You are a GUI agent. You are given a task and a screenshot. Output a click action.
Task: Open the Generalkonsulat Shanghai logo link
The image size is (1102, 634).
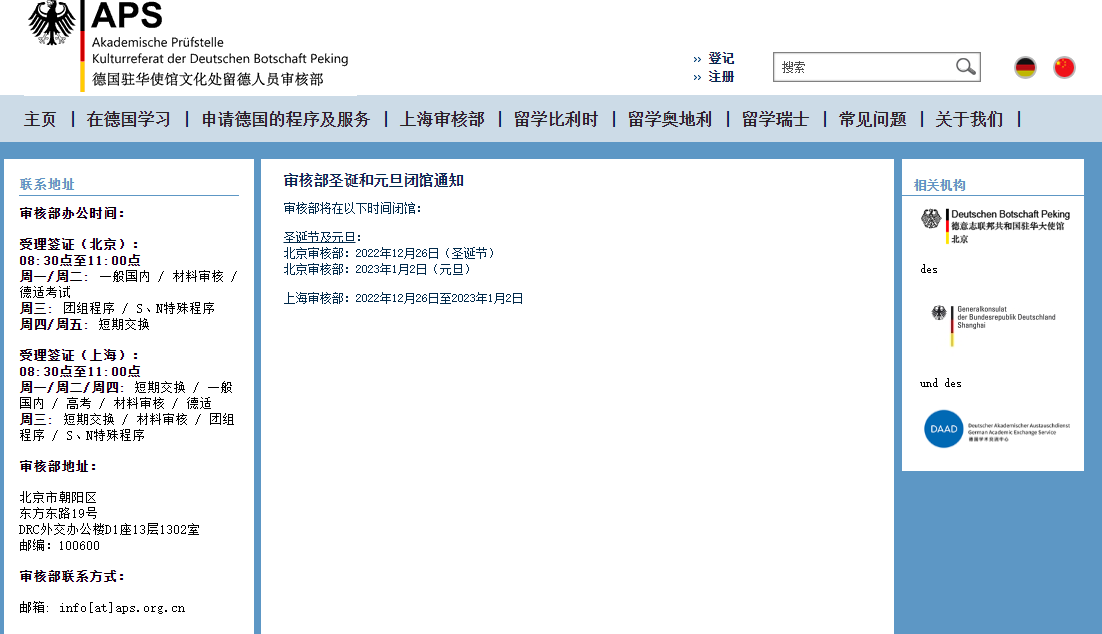993,319
